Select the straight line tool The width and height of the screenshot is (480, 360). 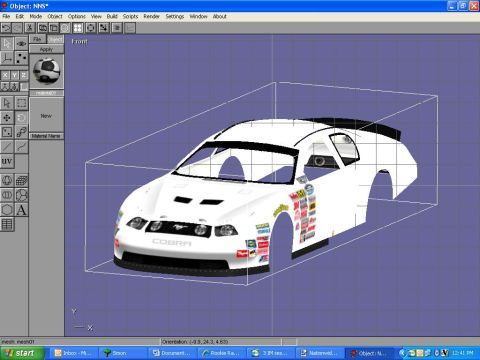7,147
